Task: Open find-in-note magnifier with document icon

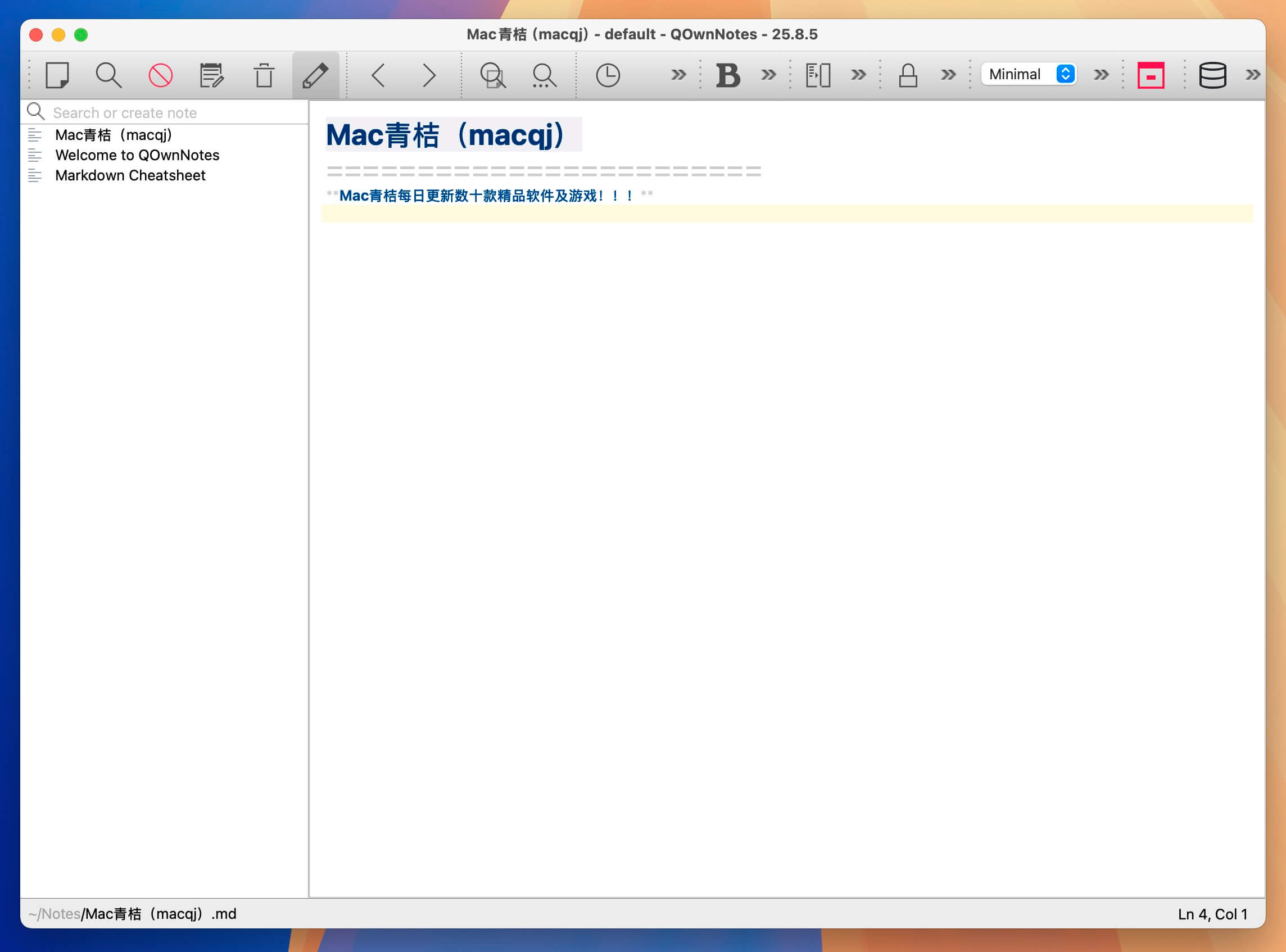Action: pyautogui.click(x=493, y=75)
